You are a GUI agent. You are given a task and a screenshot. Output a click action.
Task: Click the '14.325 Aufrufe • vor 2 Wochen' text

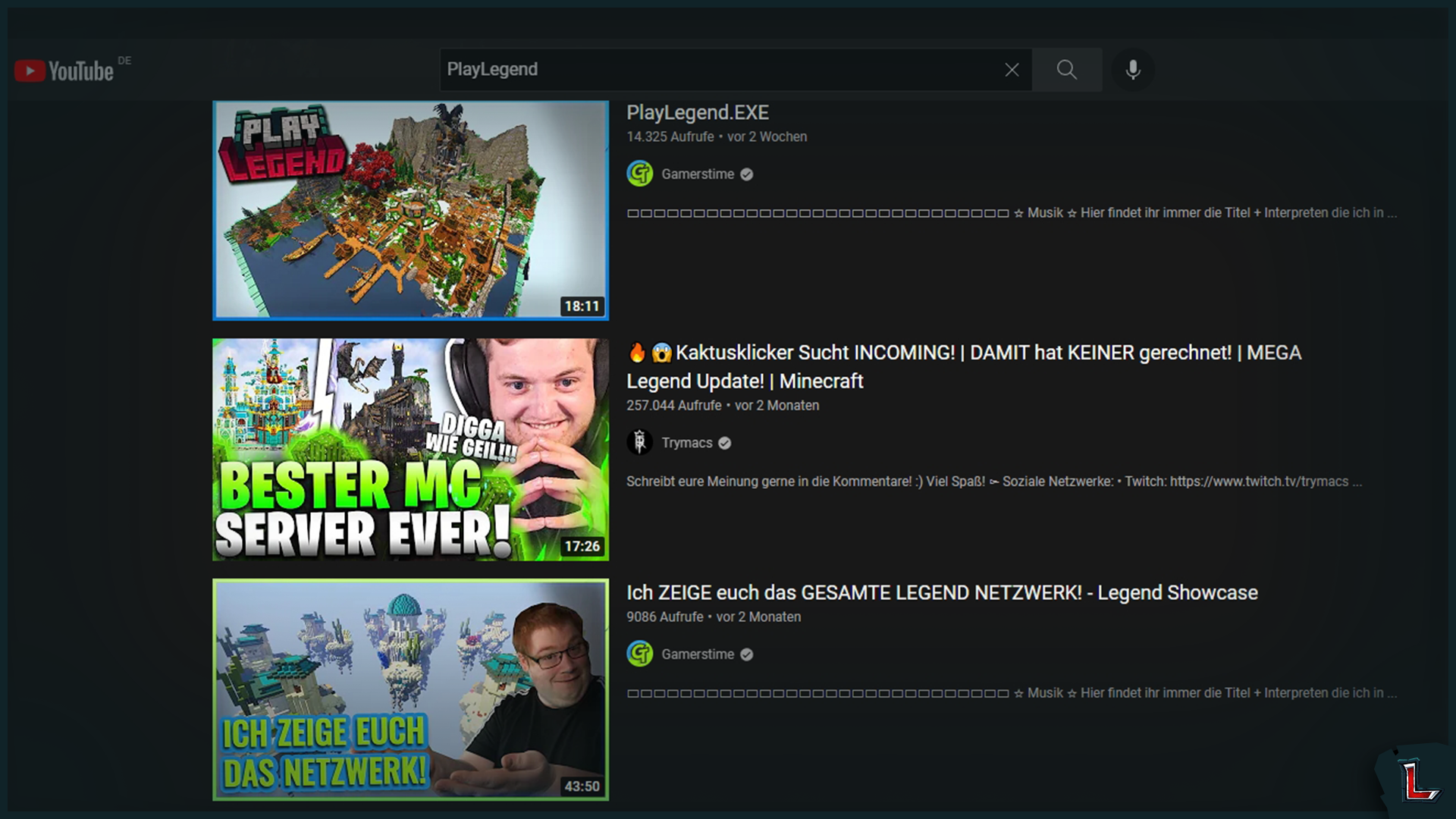pyautogui.click(x=717, y=137)
